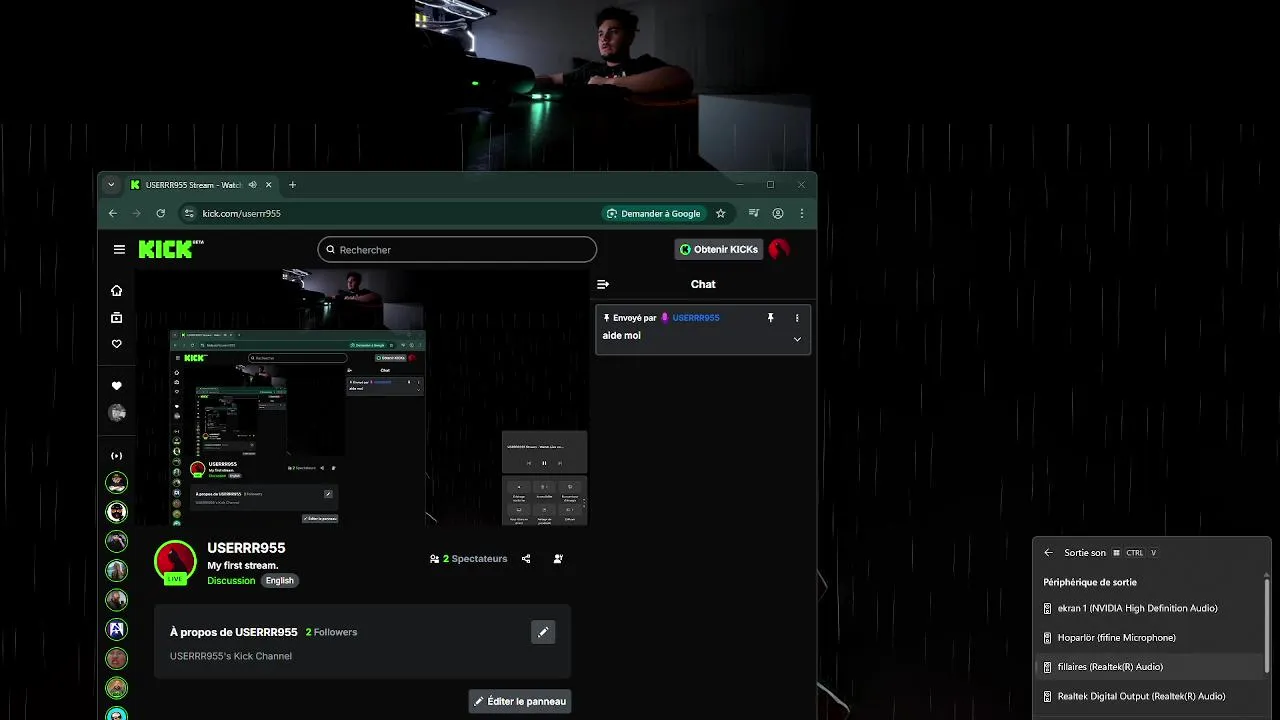Open the outlined heart Following icon in sidebar

click(x=116, y=344)
